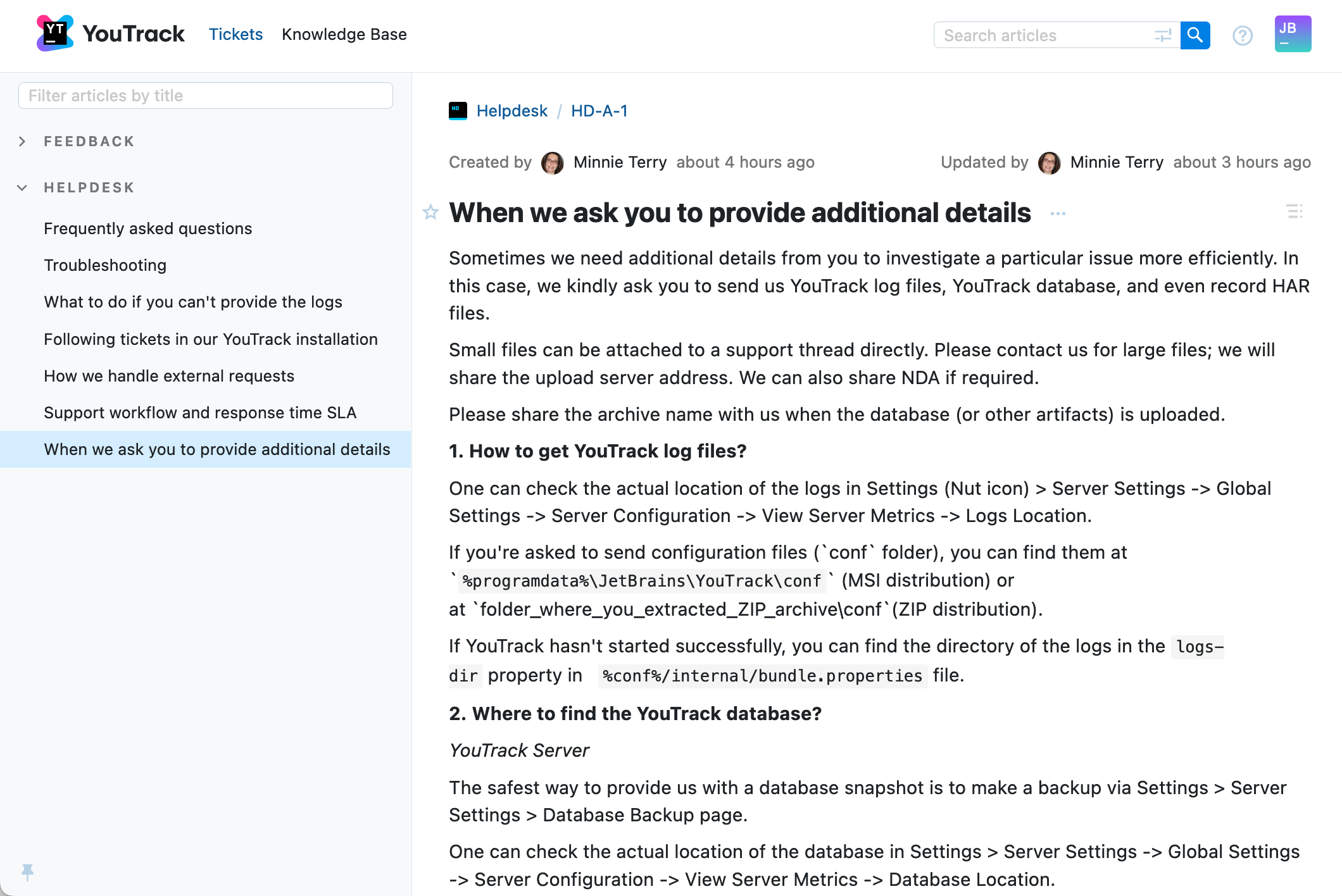The width and height of the screenshot is (1342, 896).
Task: Open the JB user avatar menu
Action: click(x=1292, y=34)
